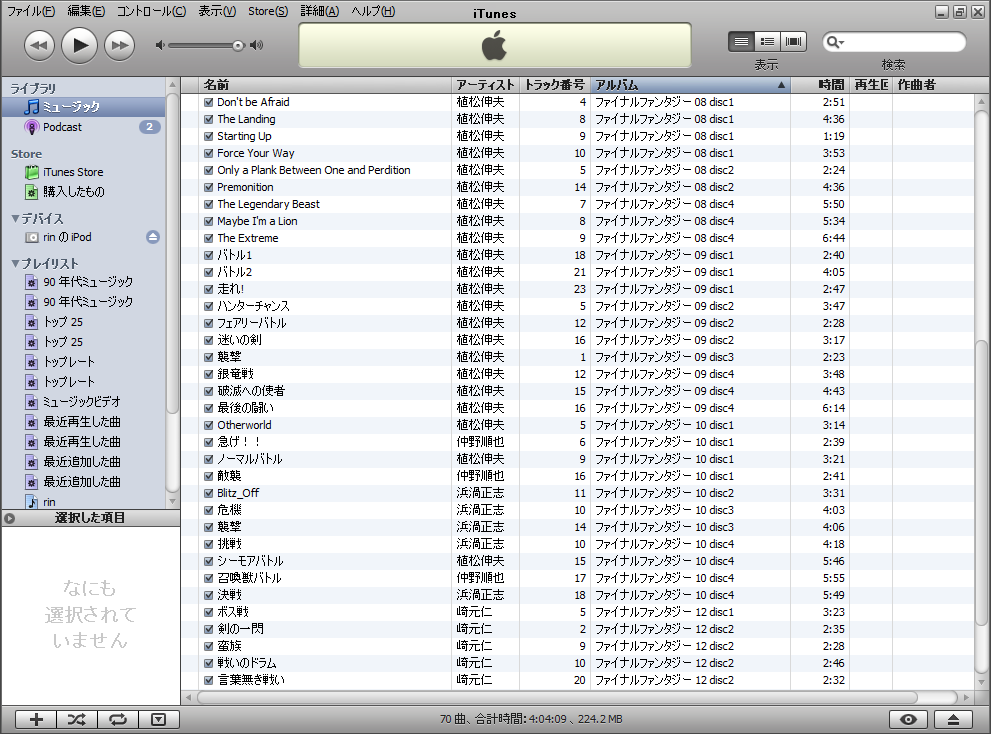Select the ノーマルバトル track
The height and width of the screenshot is (734, 991).
250,459
